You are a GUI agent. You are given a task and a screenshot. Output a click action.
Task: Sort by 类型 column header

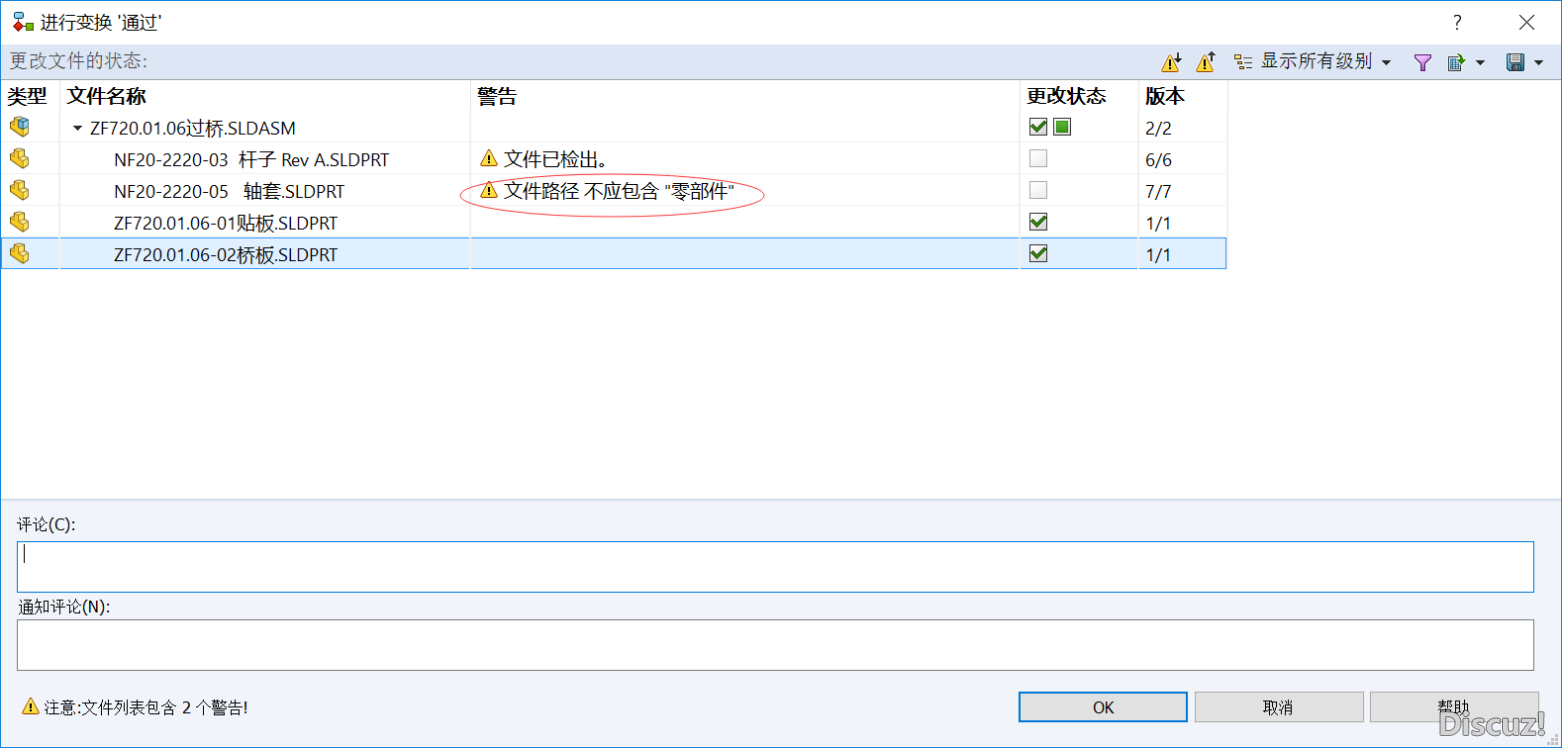(29, 96)
